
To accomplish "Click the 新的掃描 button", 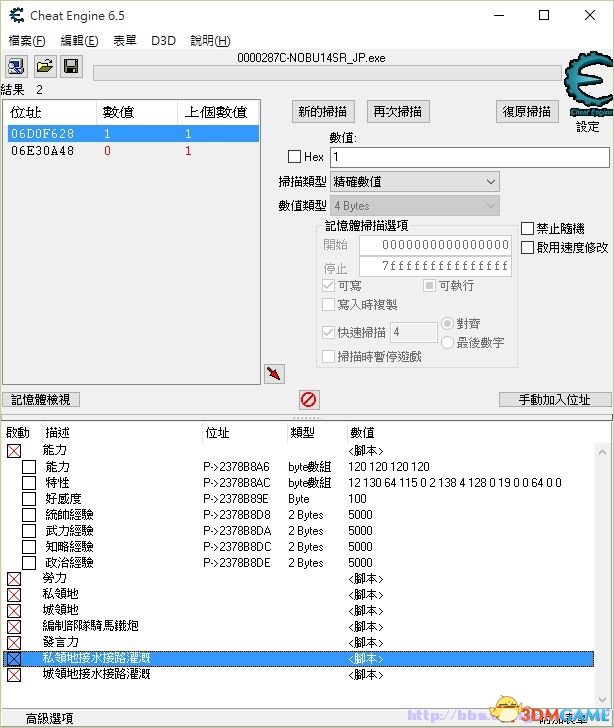I will click(x=323, y=111).
